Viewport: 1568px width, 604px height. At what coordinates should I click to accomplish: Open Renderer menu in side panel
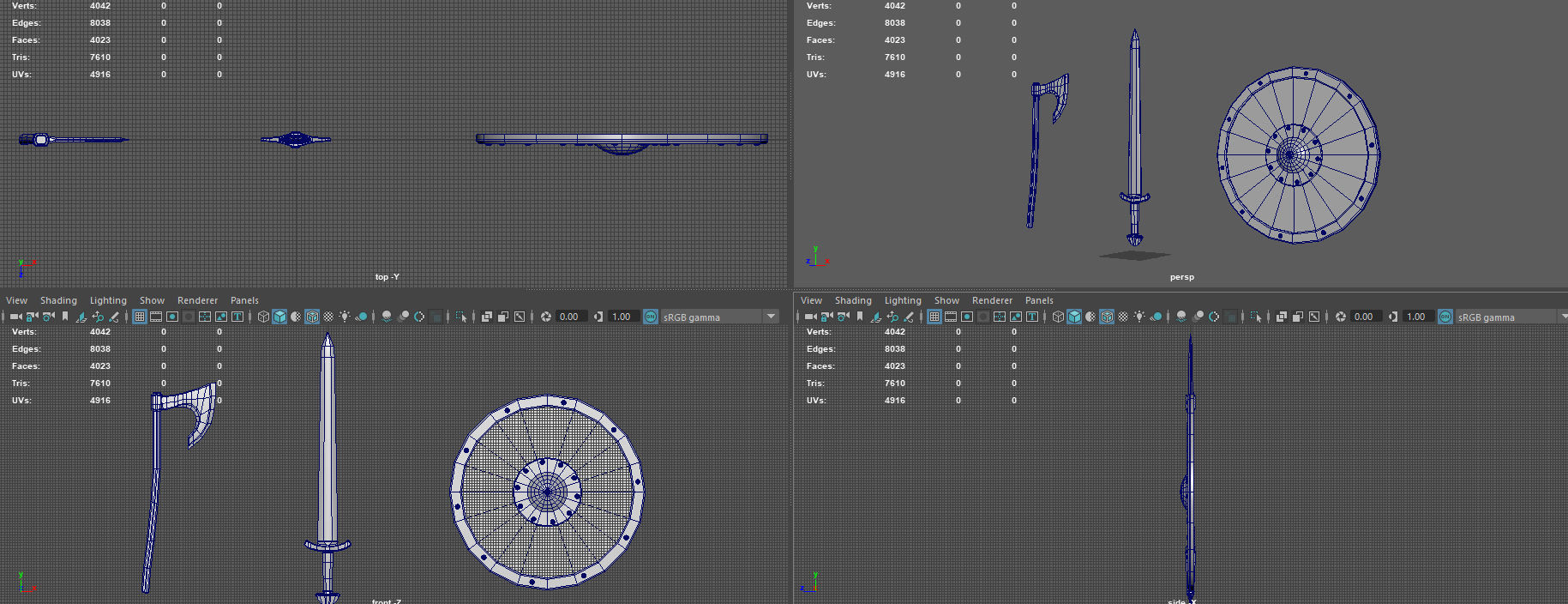pos(992,300)
